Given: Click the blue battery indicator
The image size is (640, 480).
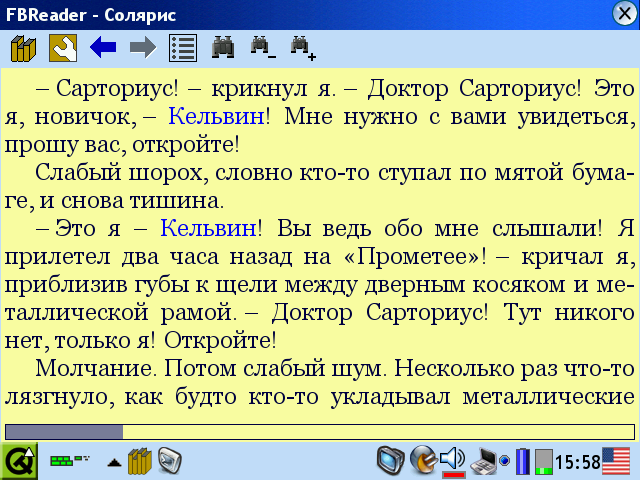Looking at the screenshot, I should (x=522, y=461).
